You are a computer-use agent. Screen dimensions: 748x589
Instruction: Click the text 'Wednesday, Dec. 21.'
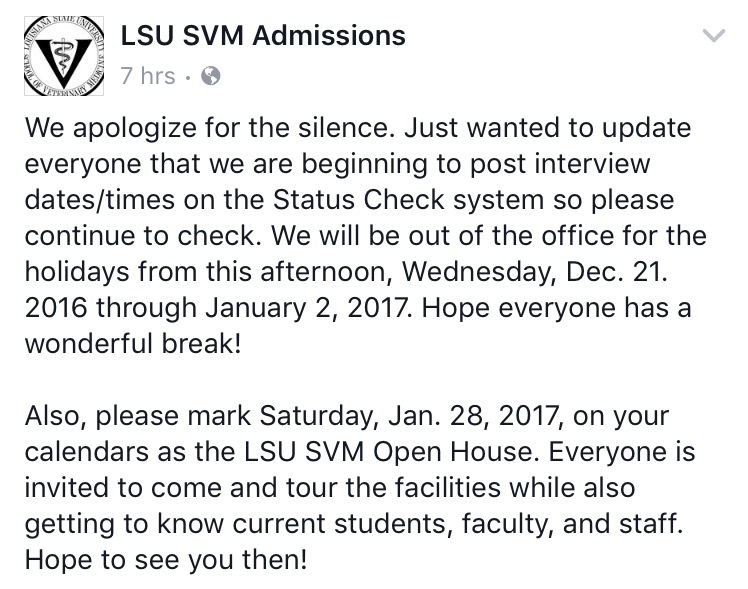[534, 272]
